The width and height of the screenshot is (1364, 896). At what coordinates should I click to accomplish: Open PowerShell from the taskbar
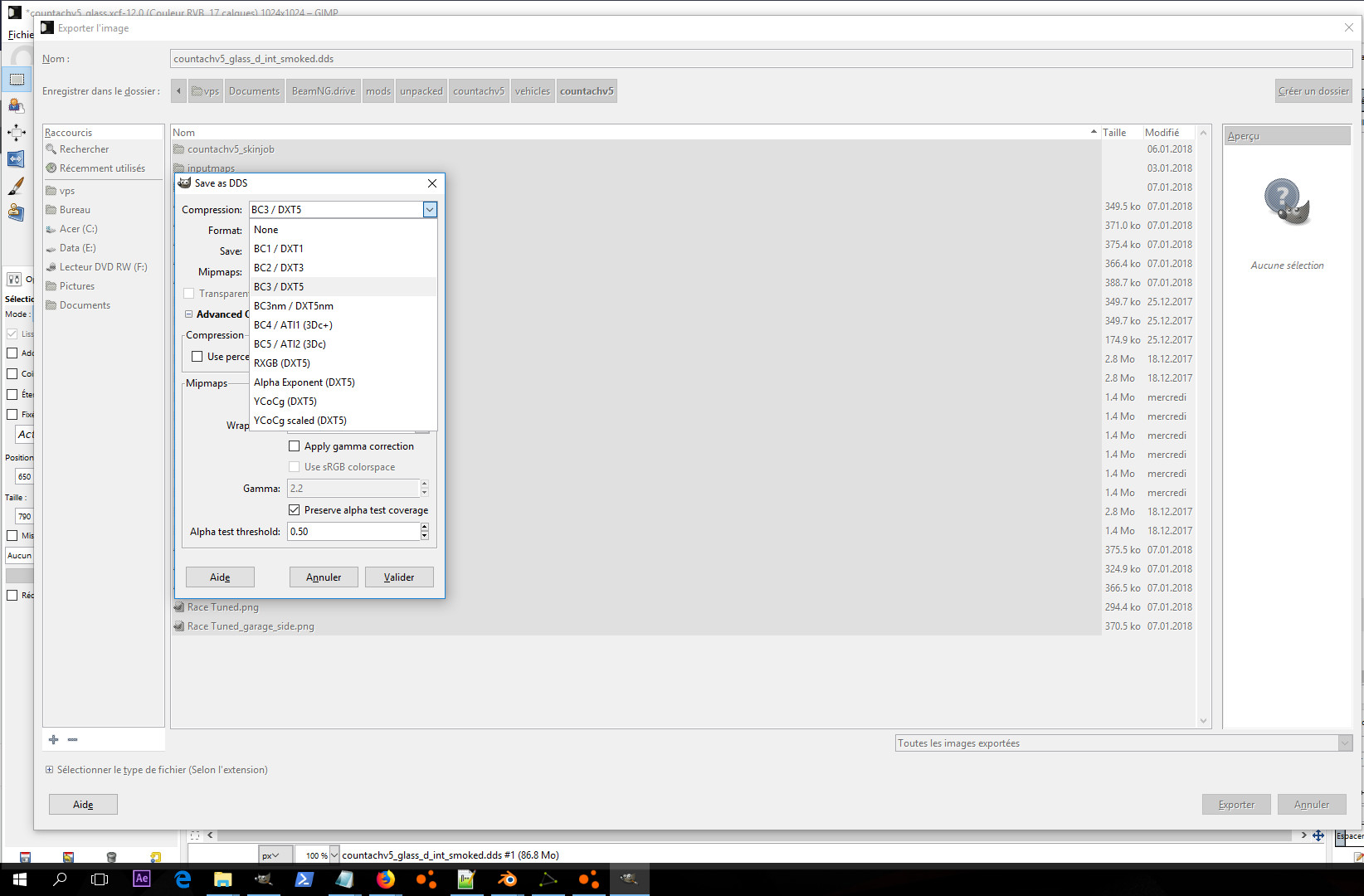[x=304, y=879]
